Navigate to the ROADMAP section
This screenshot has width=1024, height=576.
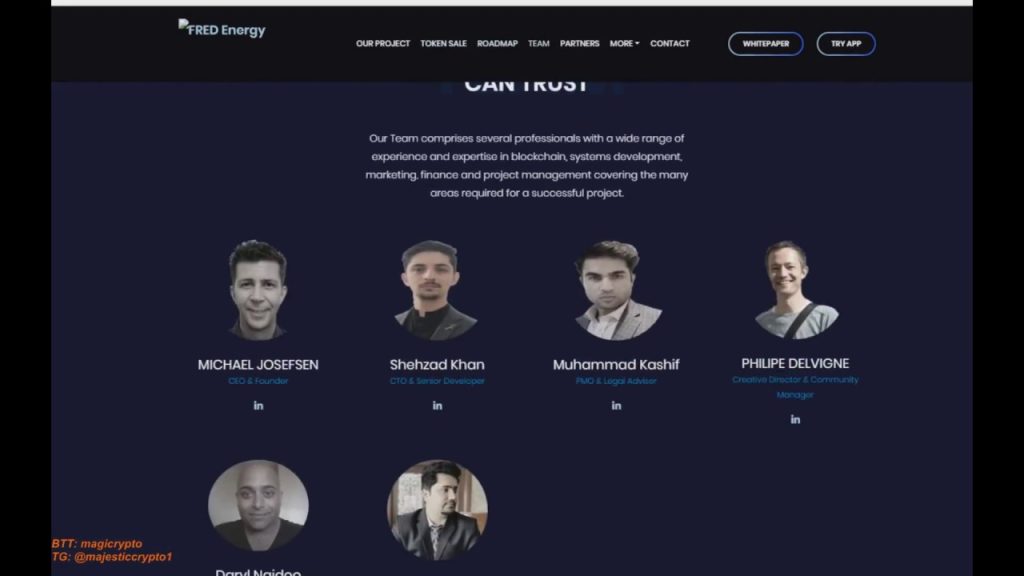click(497, 44)
